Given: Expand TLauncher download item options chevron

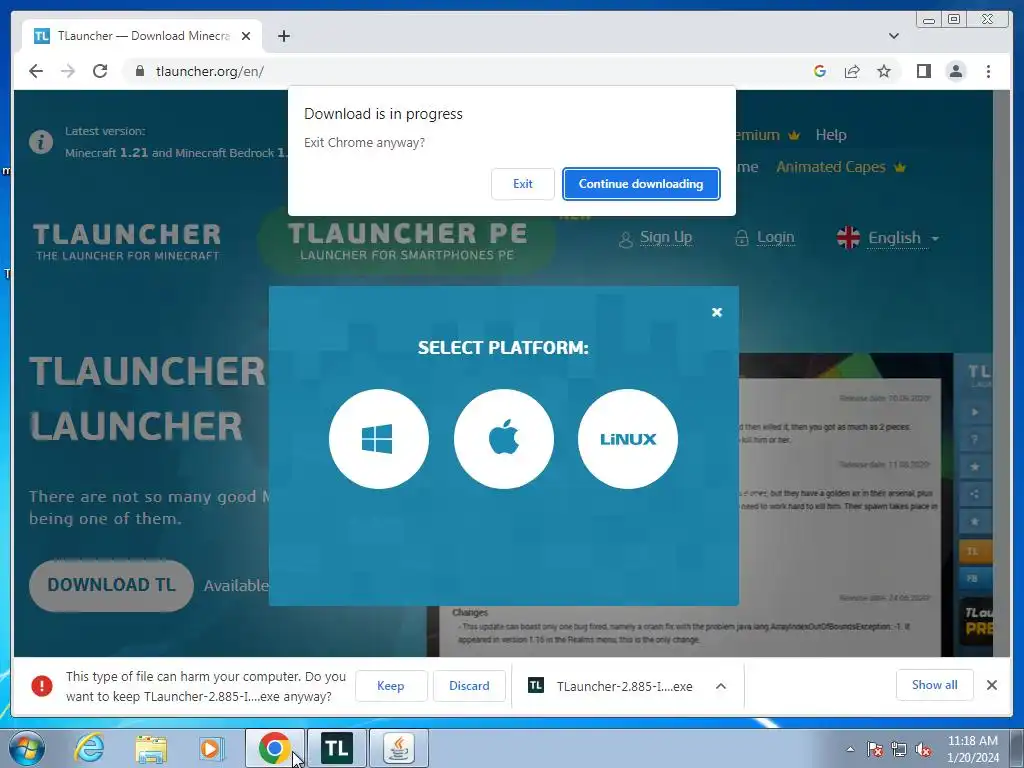Looking at the screenshot, I should pyautogui.click(x=721, y=686).
